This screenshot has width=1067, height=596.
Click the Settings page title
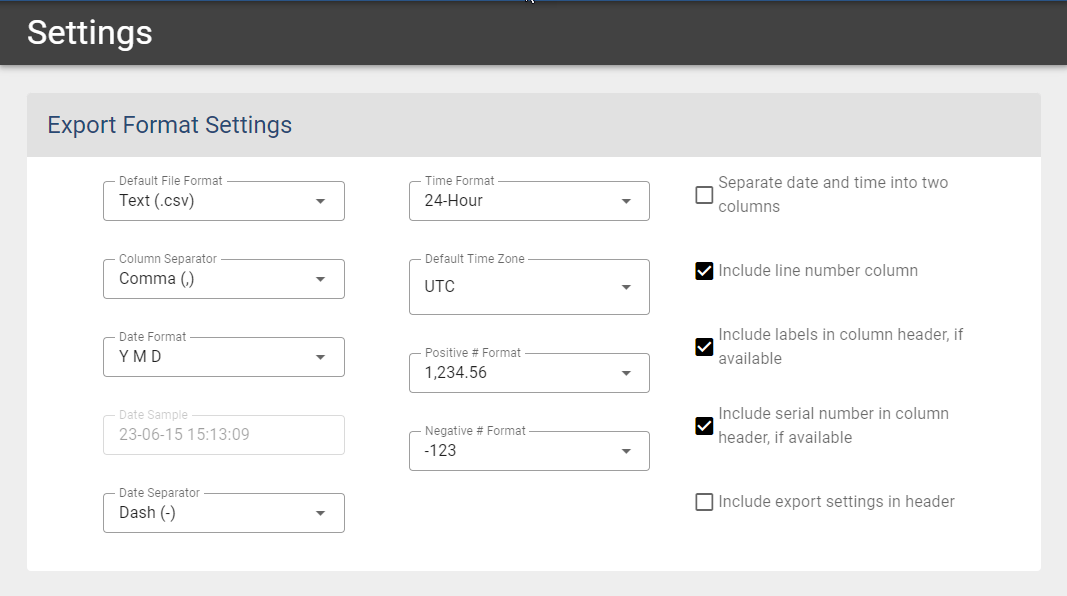90,33
